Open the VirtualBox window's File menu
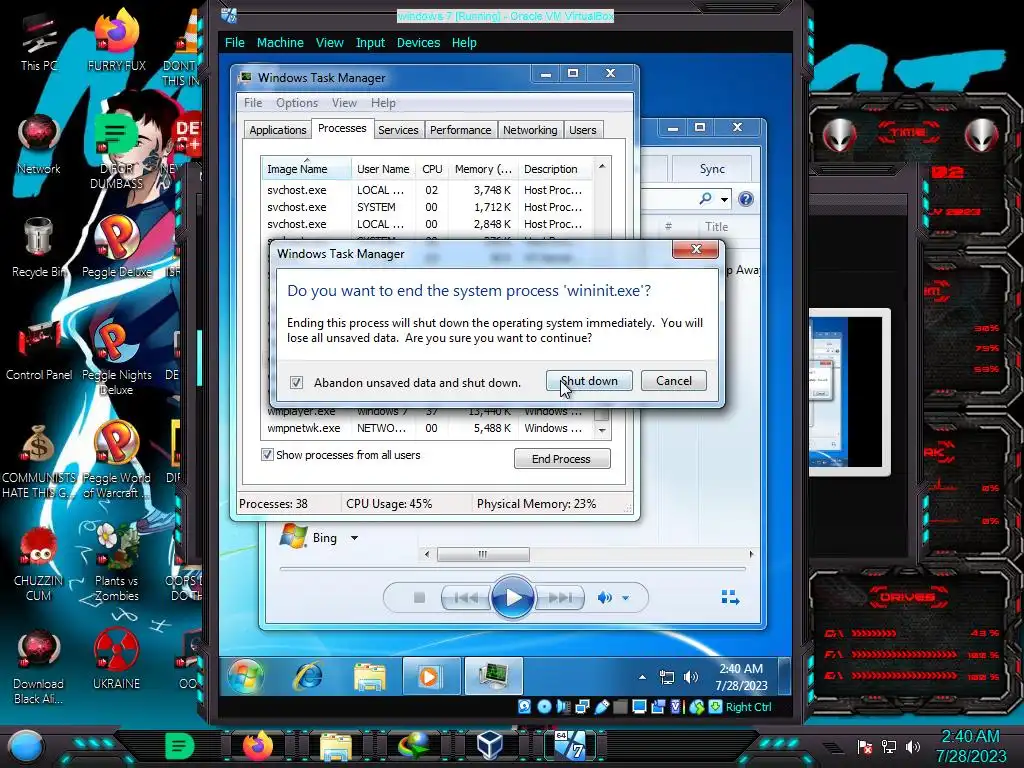Viewport: 1024px width, 768px height. [x=234, y=42]
